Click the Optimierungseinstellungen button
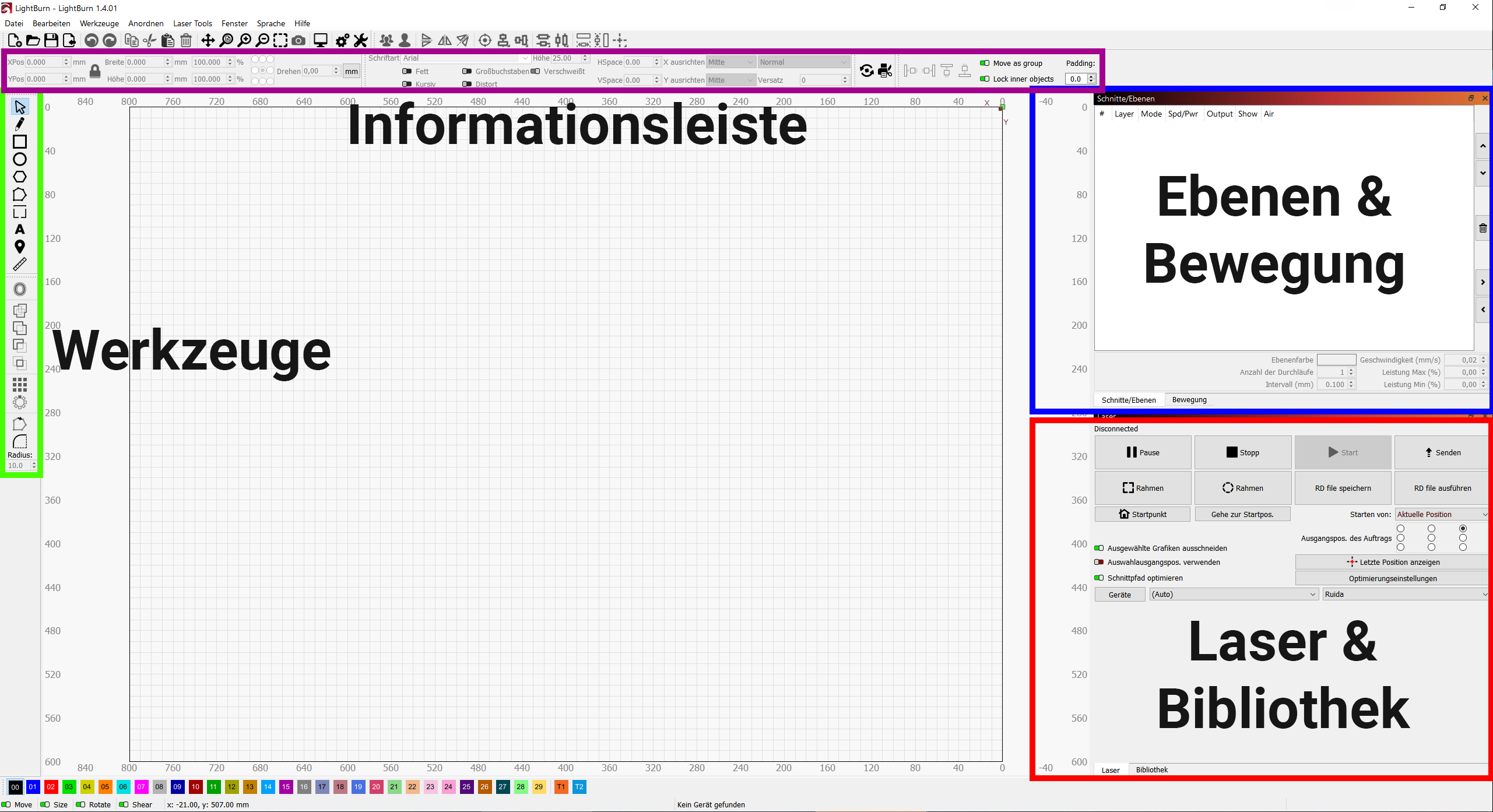Image resolution: width=1493 pixels, height=812 pixels. click(x=1392, y=578)
